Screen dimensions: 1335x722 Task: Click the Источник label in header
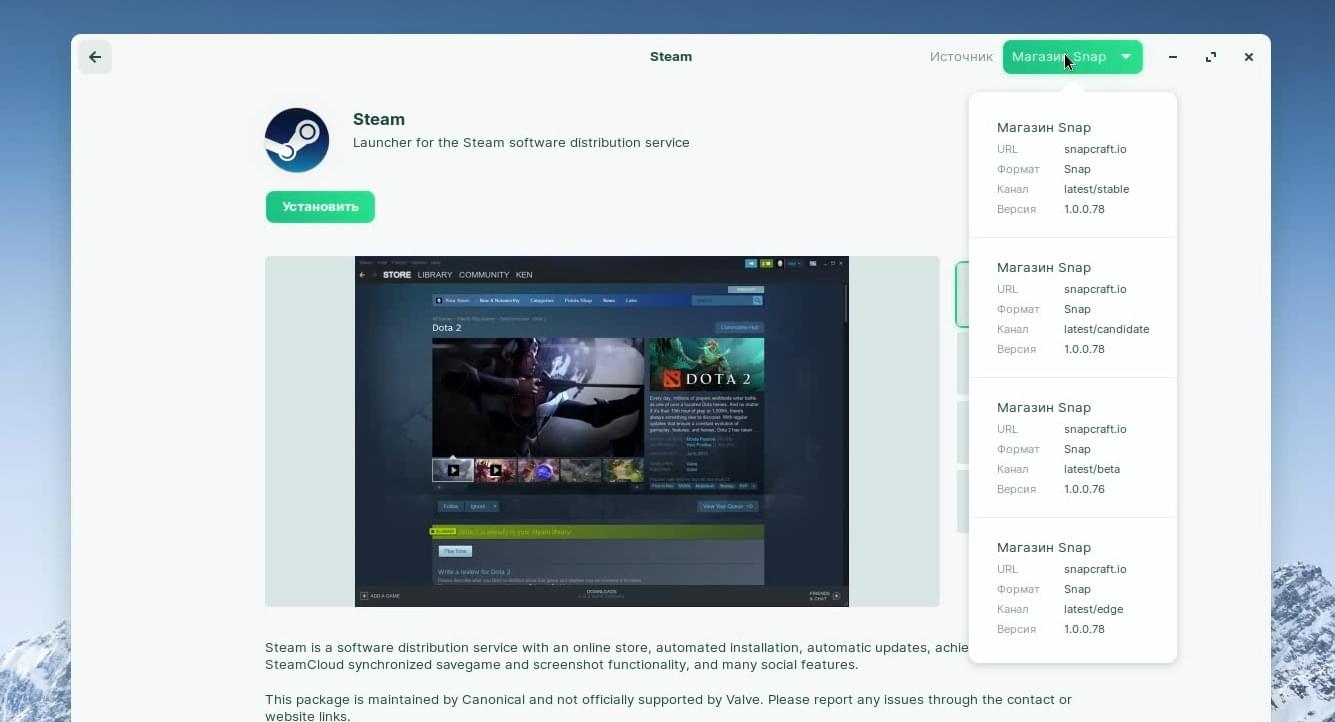(961, 57)
